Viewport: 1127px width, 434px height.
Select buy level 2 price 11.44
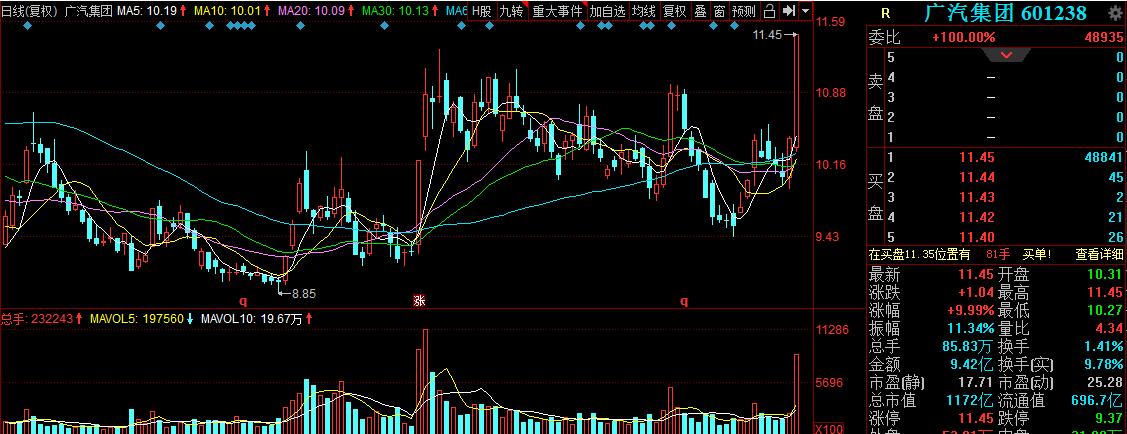[978, 177]
